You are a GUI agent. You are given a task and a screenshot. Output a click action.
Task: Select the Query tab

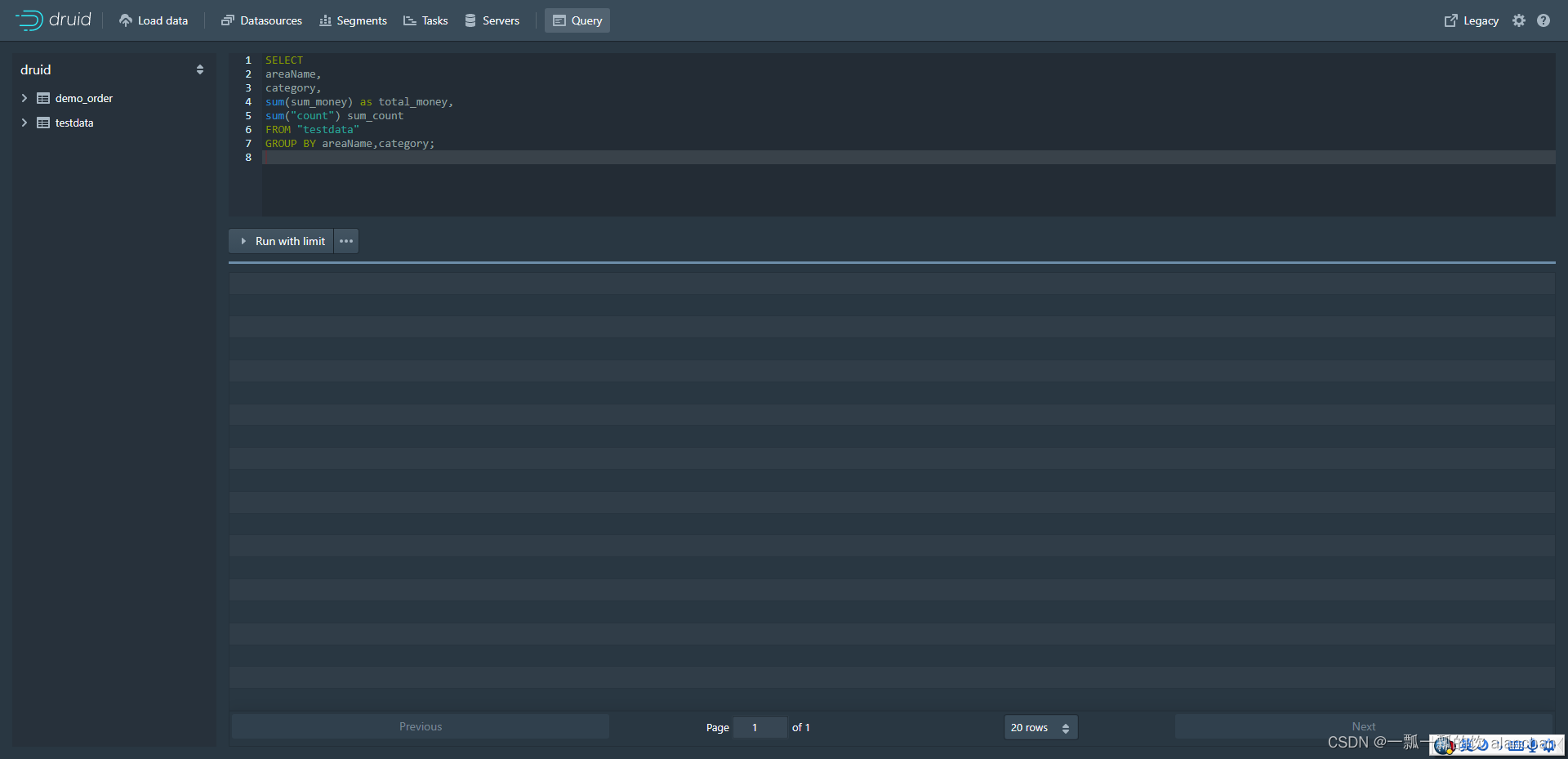pyautogui.click(x=577, y=20)
